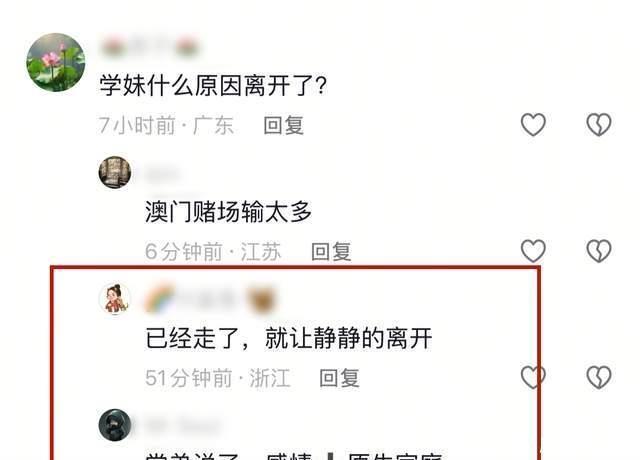Open the cartoon girl avatar profile
The image size is (640, 460).
115,299
